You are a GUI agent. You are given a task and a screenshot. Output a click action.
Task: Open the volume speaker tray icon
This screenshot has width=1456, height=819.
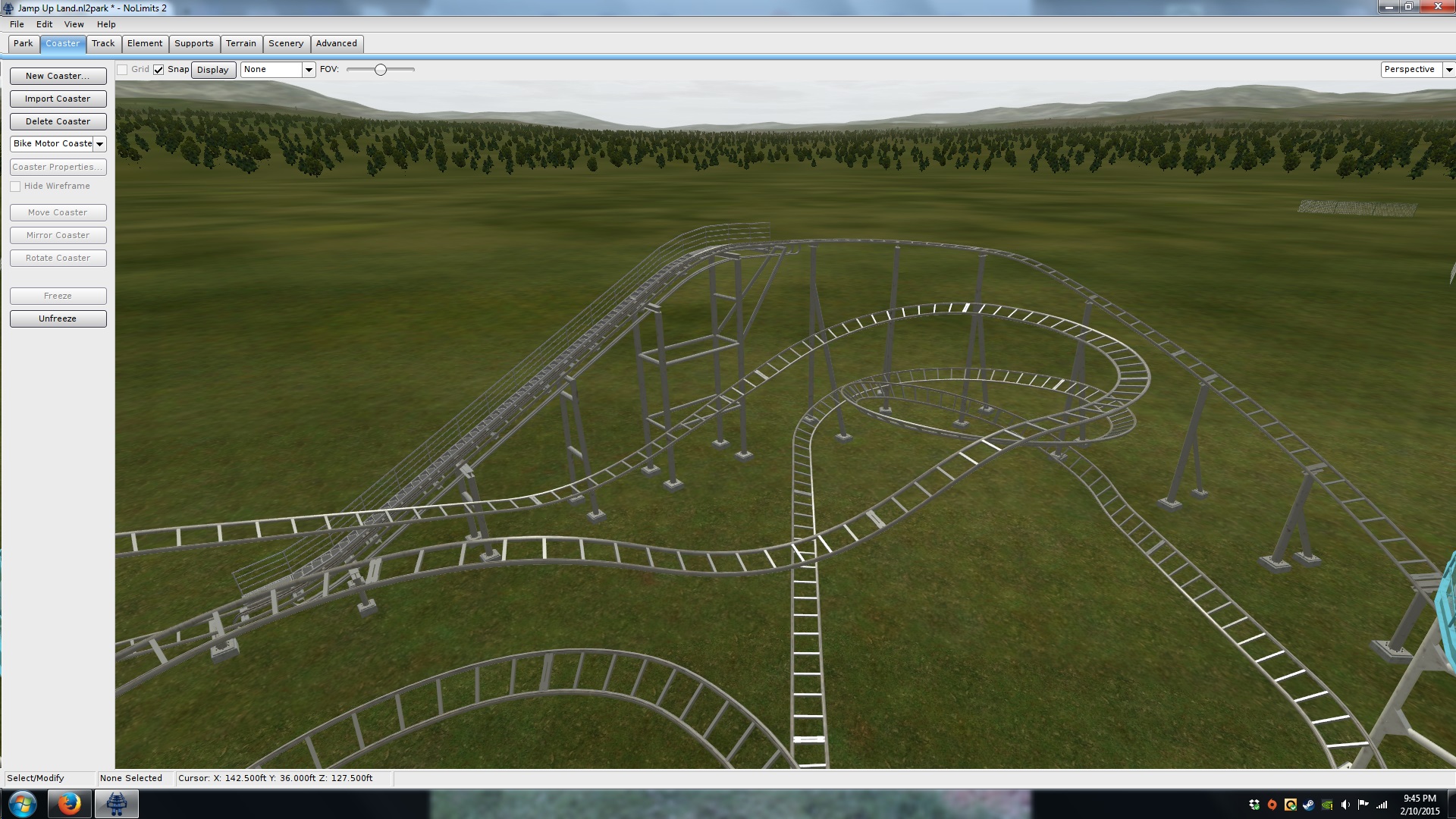pos(1345,805)
